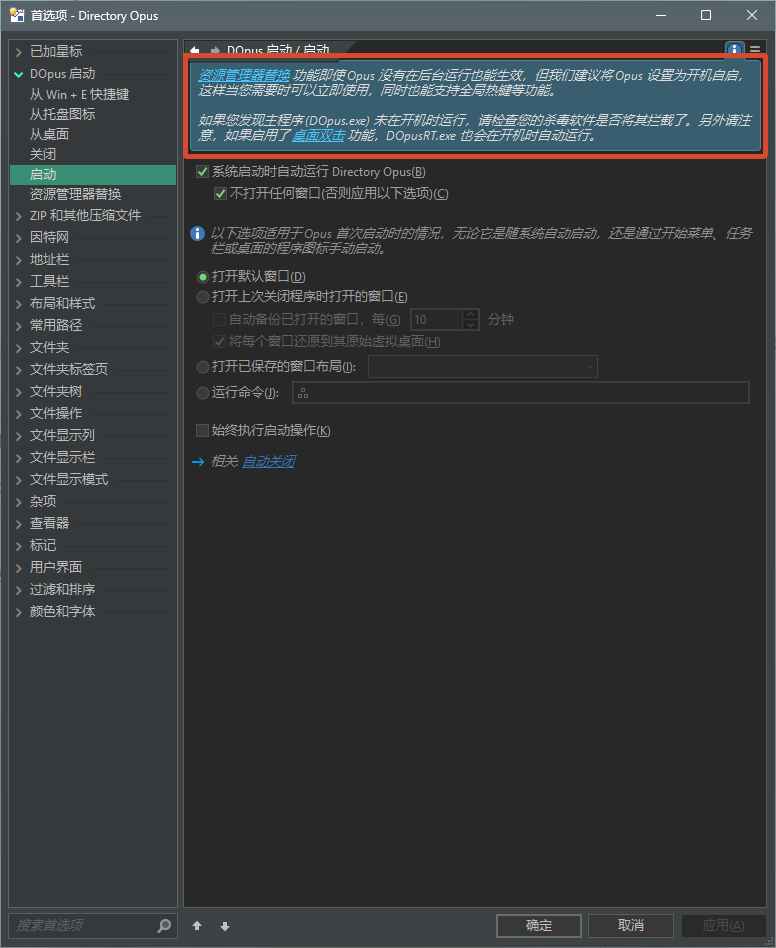776x948 pixels.
Task: Open the 资源管理器替换 page in sidebar
Action: tap(75, 194)
